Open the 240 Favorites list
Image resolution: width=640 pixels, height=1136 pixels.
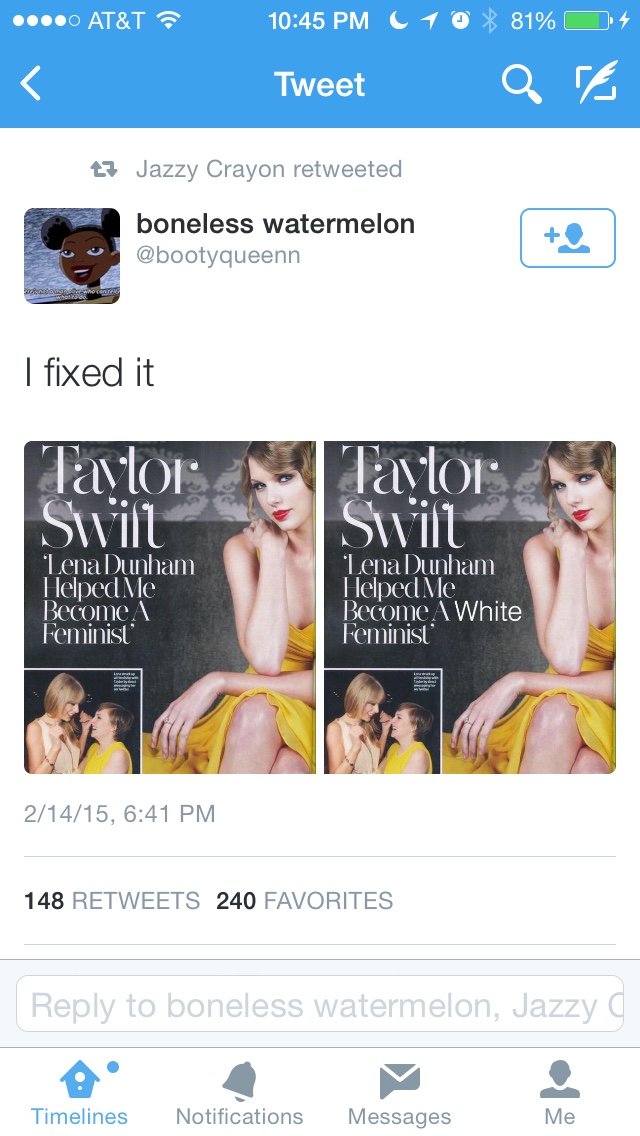304,901
